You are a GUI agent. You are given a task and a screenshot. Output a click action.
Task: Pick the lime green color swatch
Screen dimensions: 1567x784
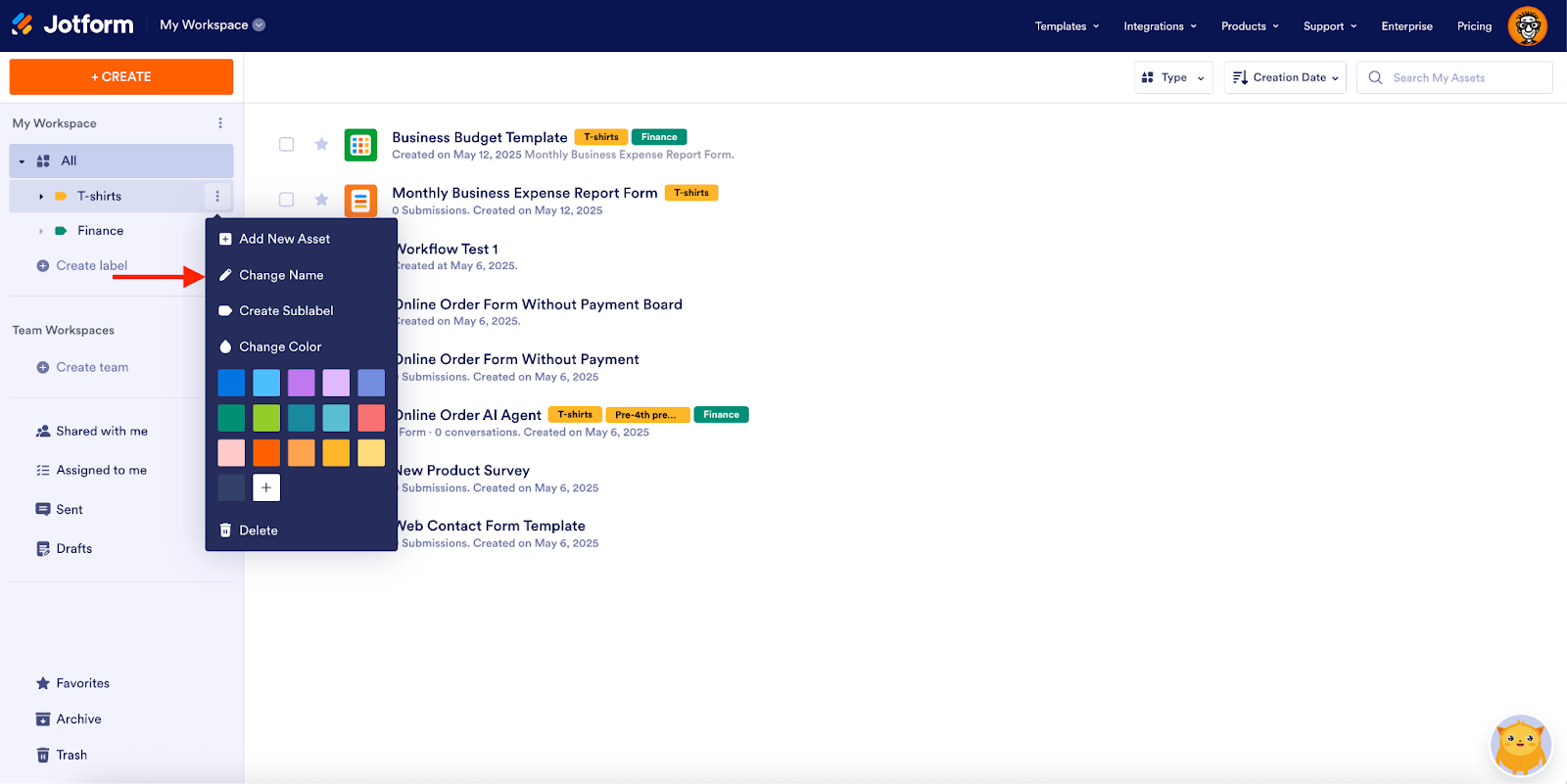(x=266, y=418)
